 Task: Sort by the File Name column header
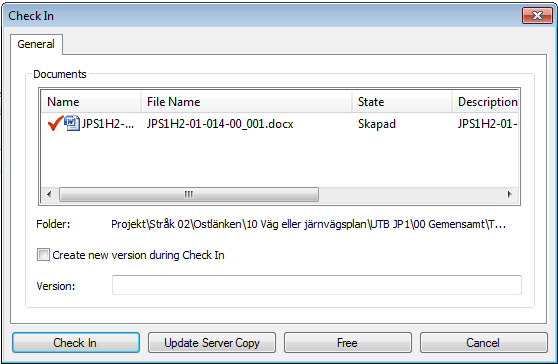point(247,102)
